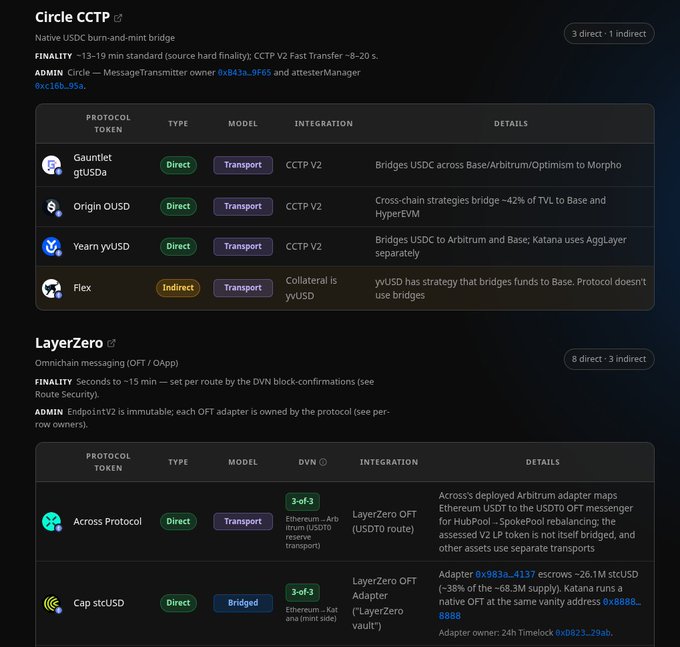Click the '3 direct · 1 indirect' badge
The image size is (680, 647).
pyautogui.click(x=609, y=34)
